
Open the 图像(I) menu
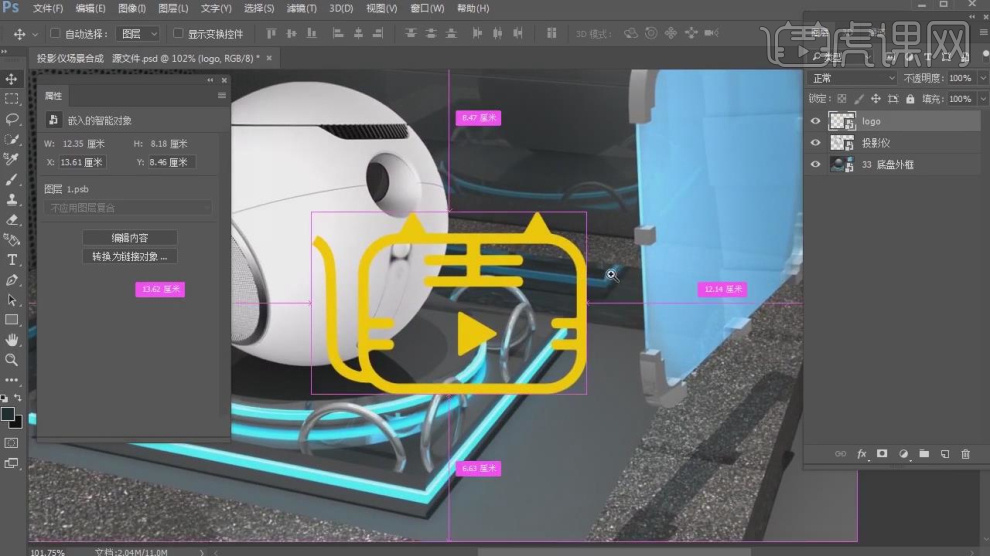133,8
